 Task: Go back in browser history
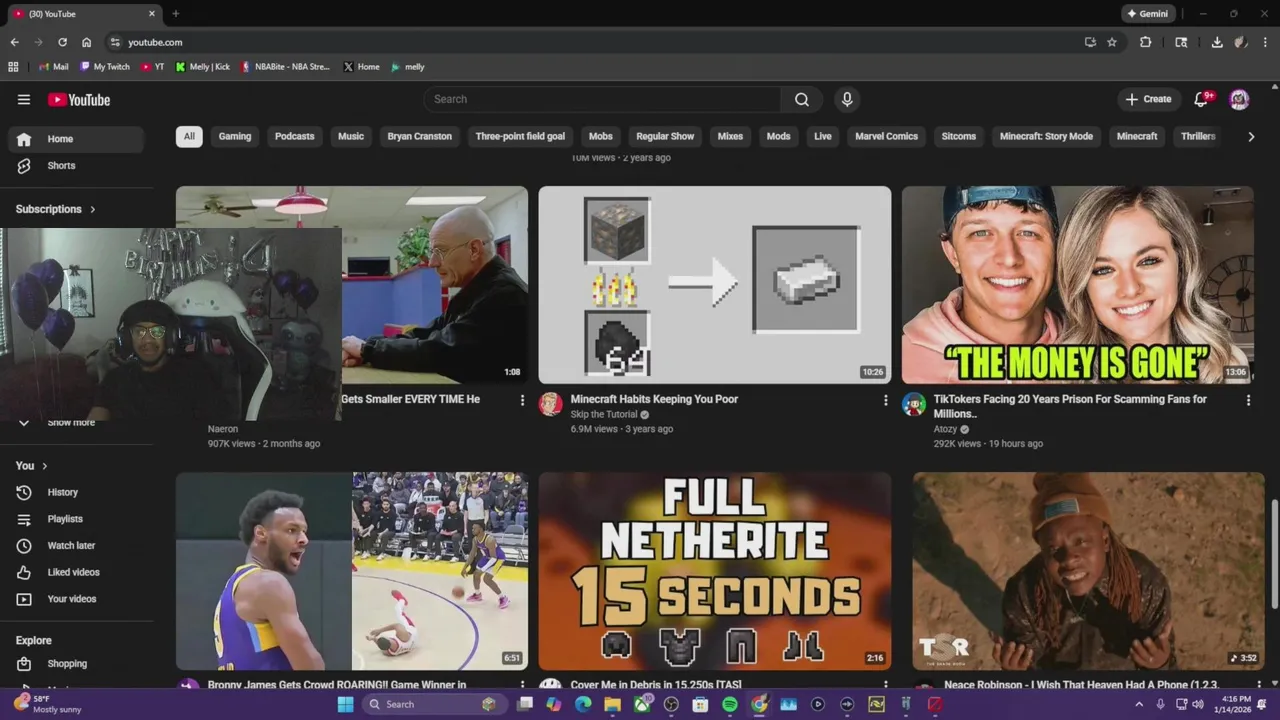(14, 42)
